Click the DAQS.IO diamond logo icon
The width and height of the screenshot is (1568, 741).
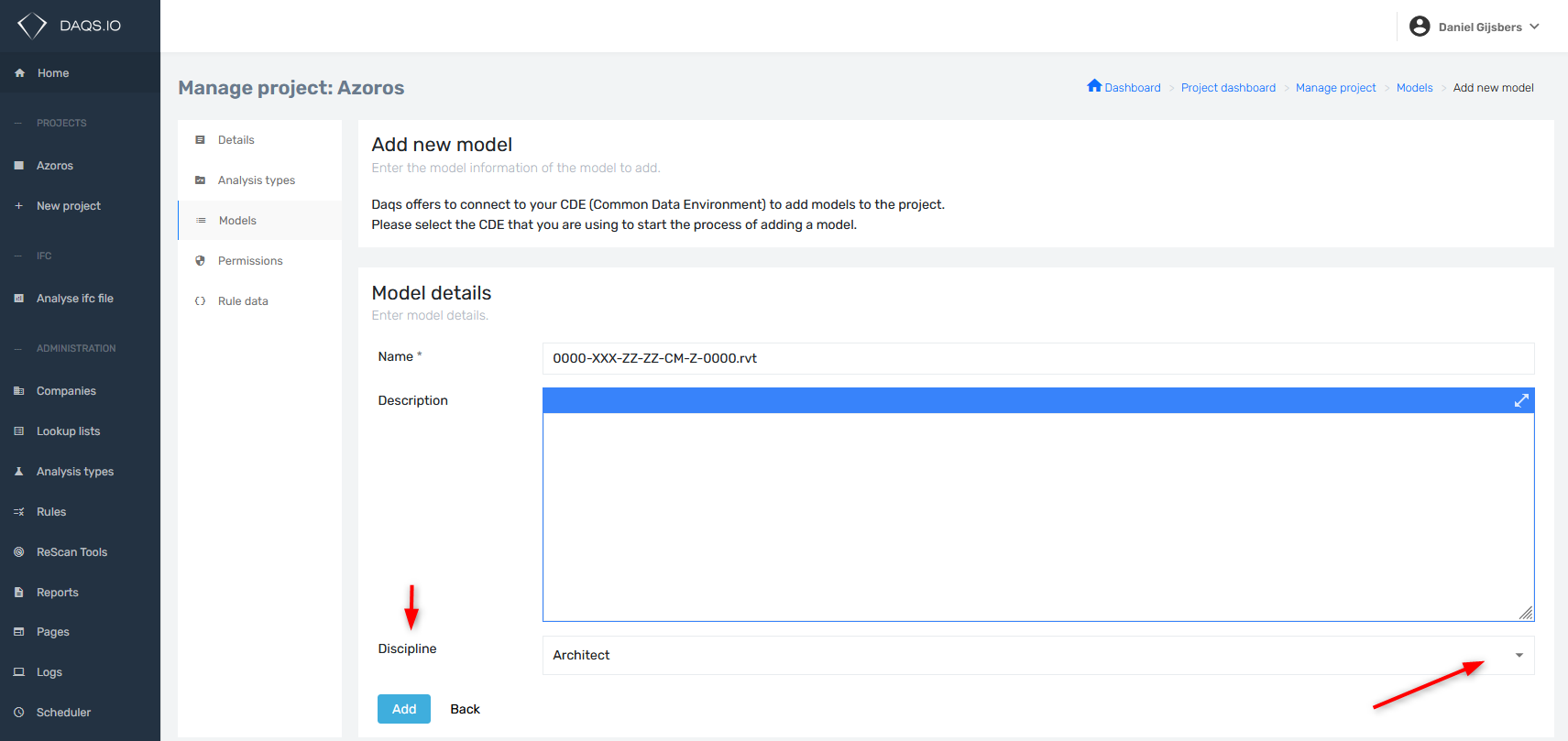click(32, 26)
